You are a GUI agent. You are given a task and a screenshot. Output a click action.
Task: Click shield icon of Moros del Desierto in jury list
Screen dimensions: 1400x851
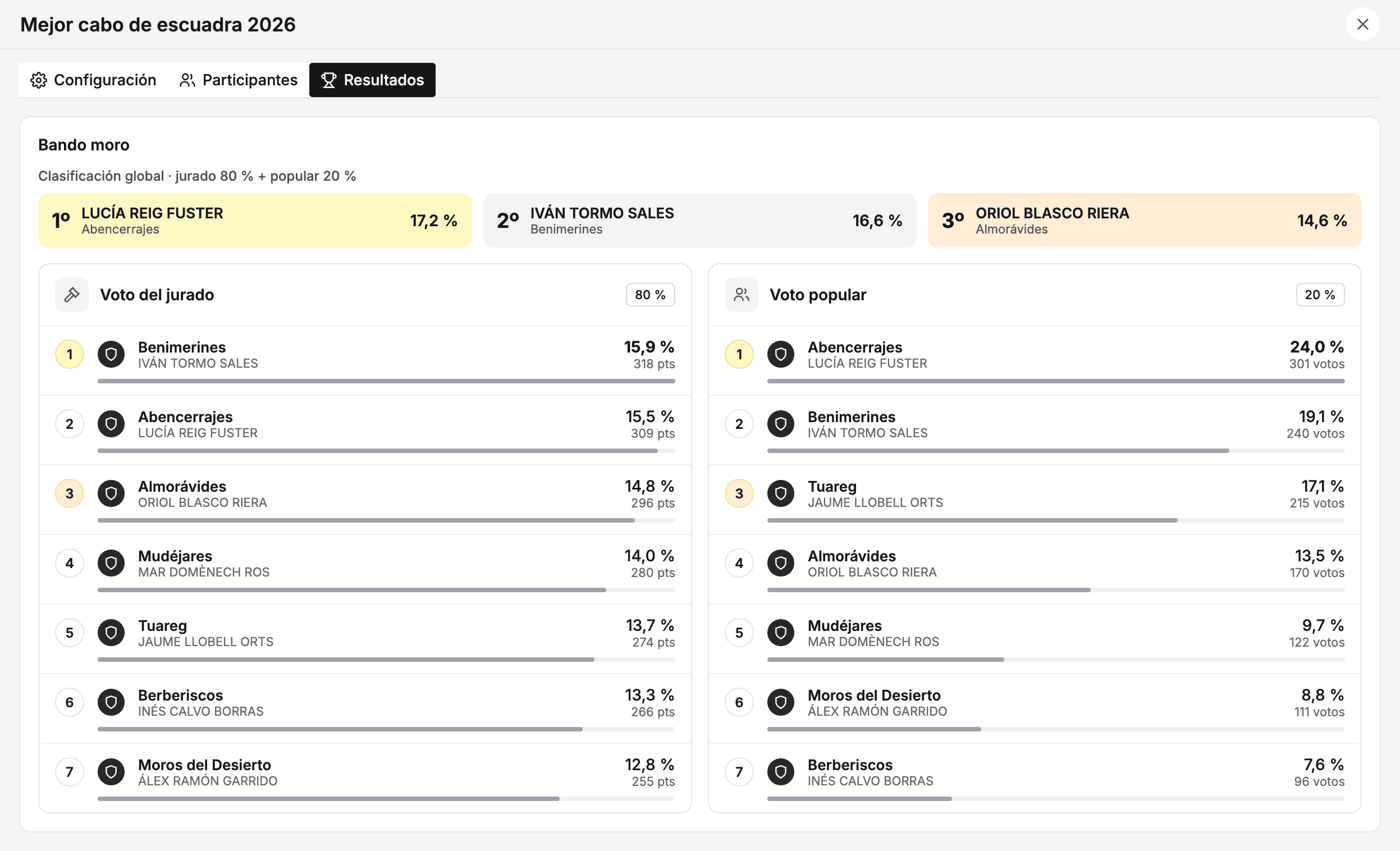111,772
